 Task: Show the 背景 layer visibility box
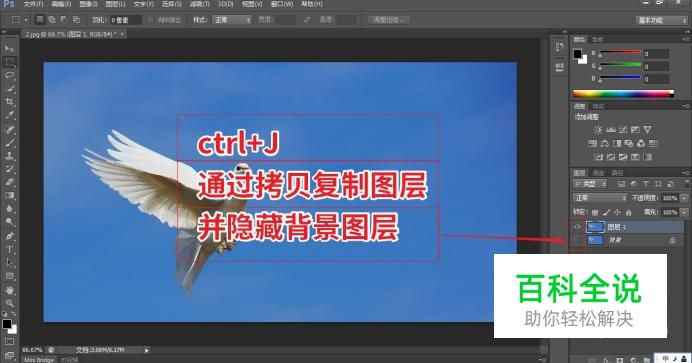pos(577,240)
